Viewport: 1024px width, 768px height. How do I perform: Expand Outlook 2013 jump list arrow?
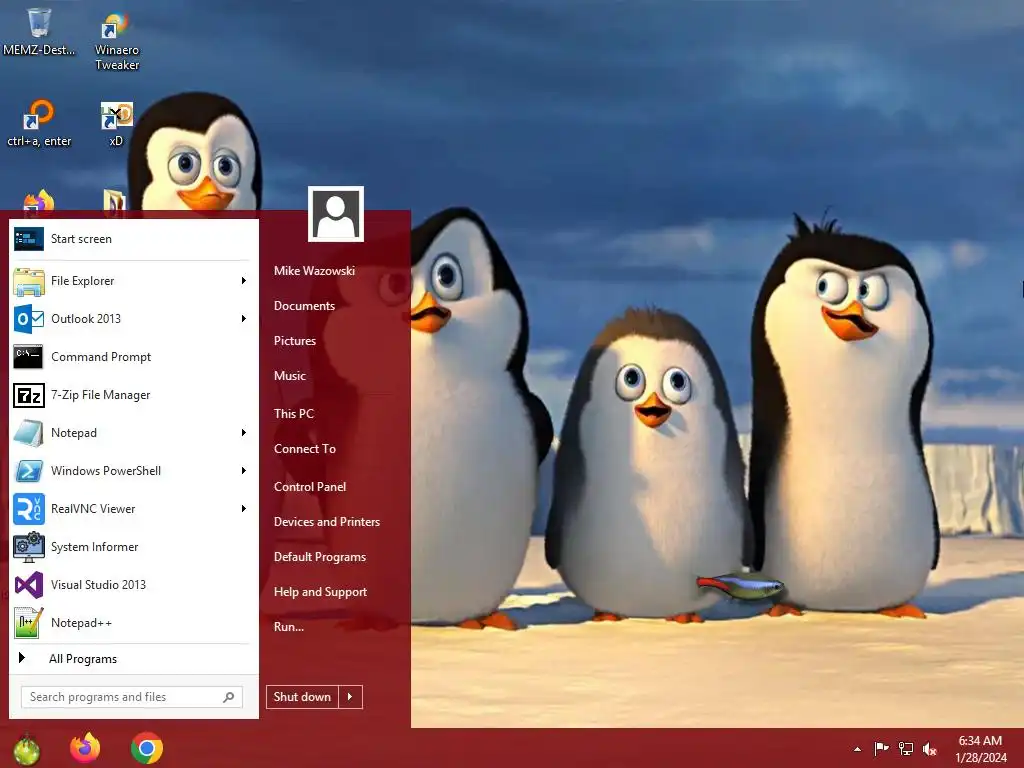point(244,319)
